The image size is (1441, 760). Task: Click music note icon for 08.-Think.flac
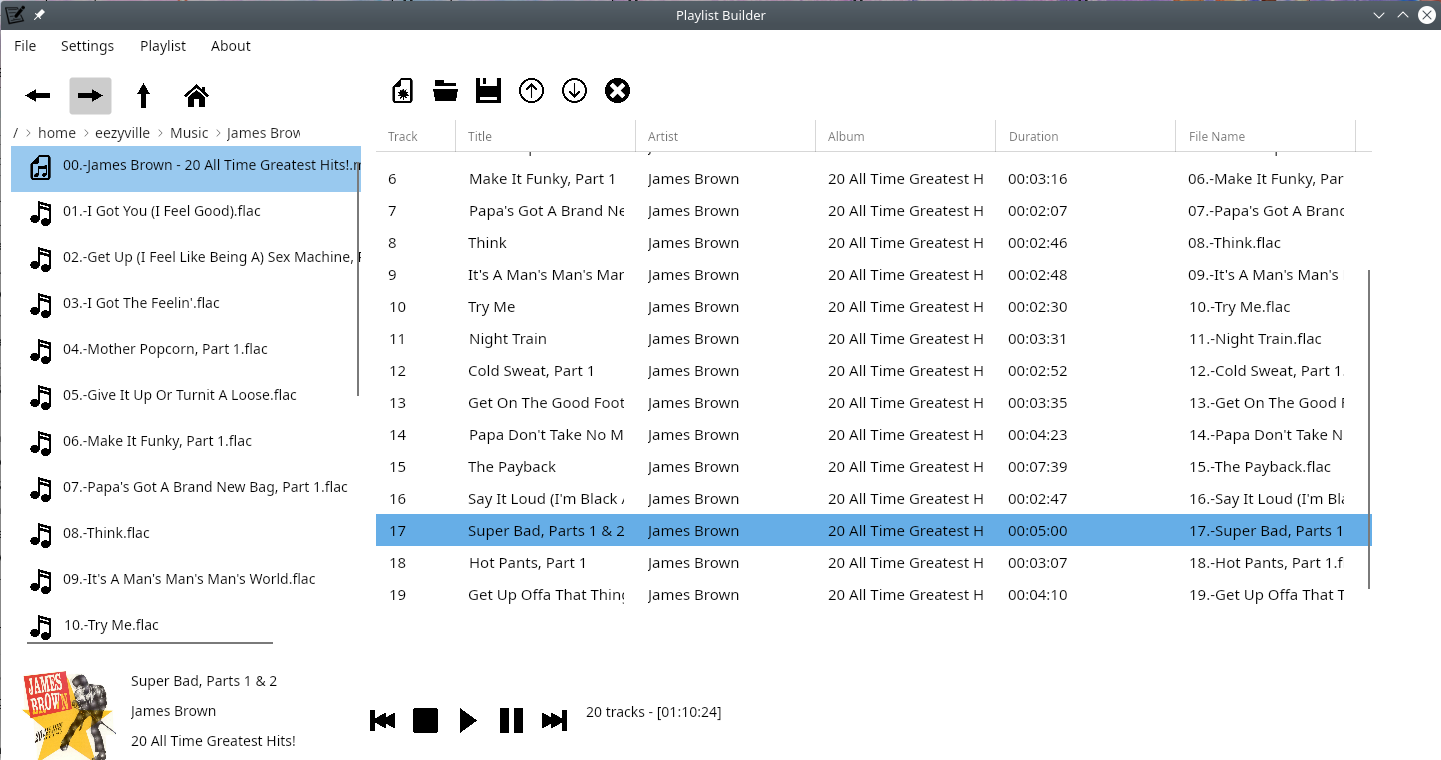[x=40, y=534]
